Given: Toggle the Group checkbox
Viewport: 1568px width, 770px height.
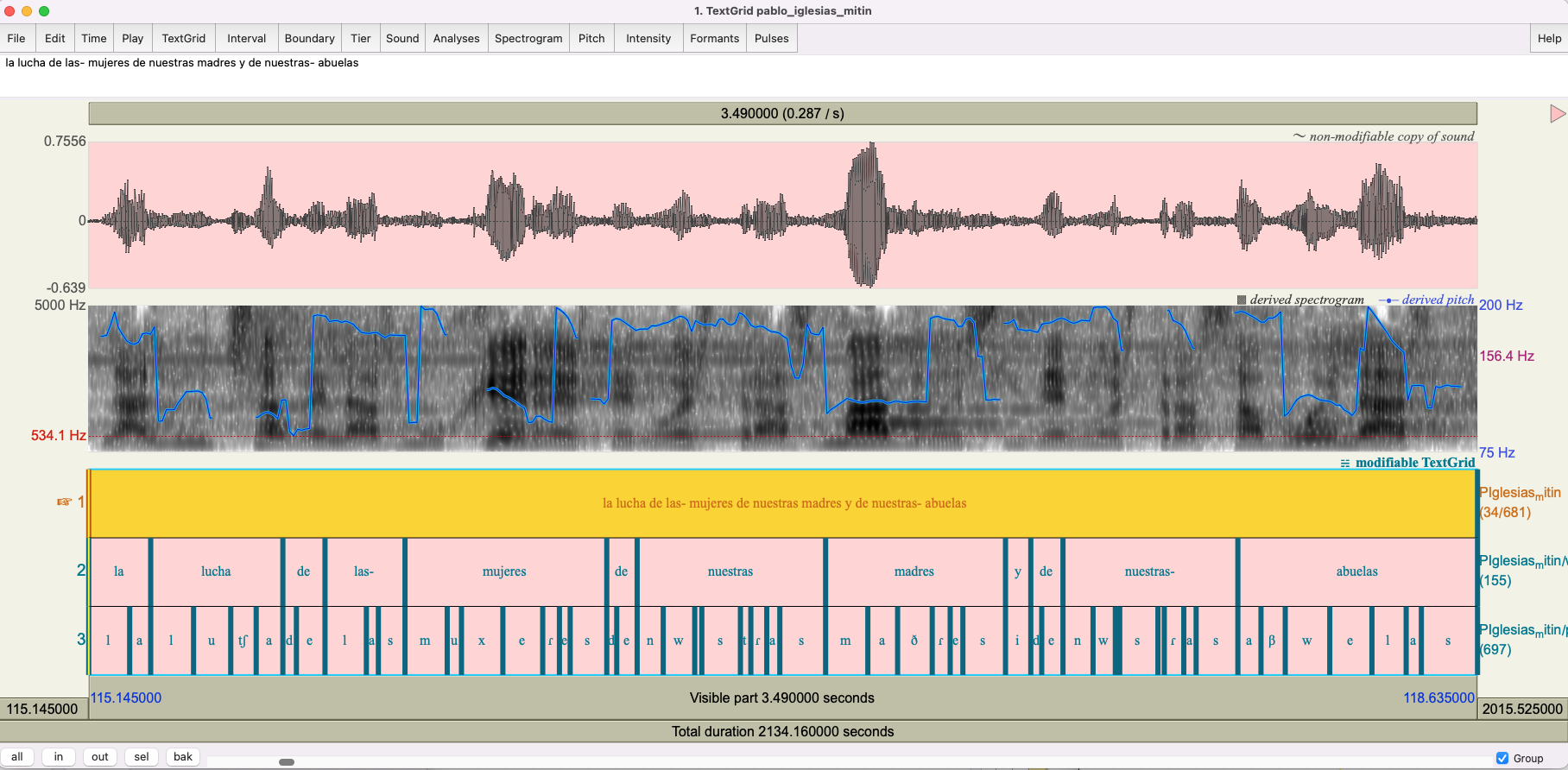Looking at the screenshot, I should [x=1502, y=758].
